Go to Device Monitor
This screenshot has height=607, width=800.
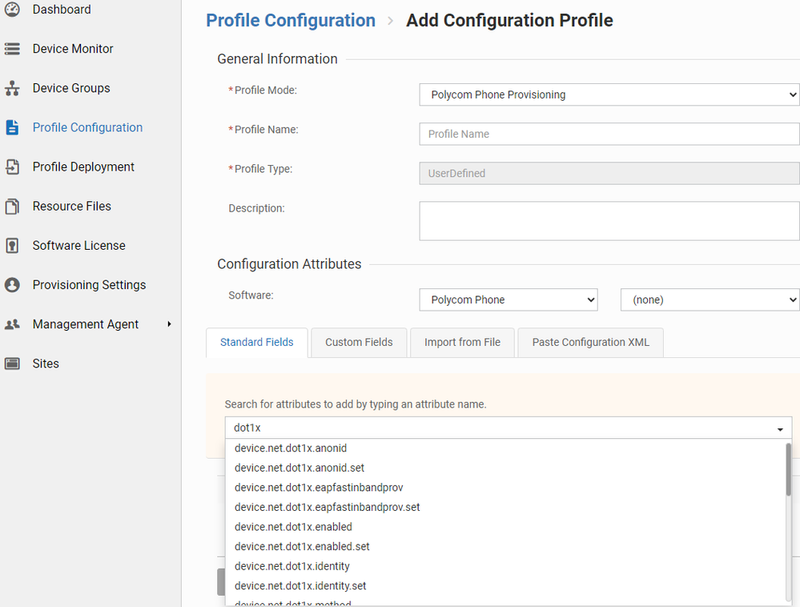click(x=73, y=49)
